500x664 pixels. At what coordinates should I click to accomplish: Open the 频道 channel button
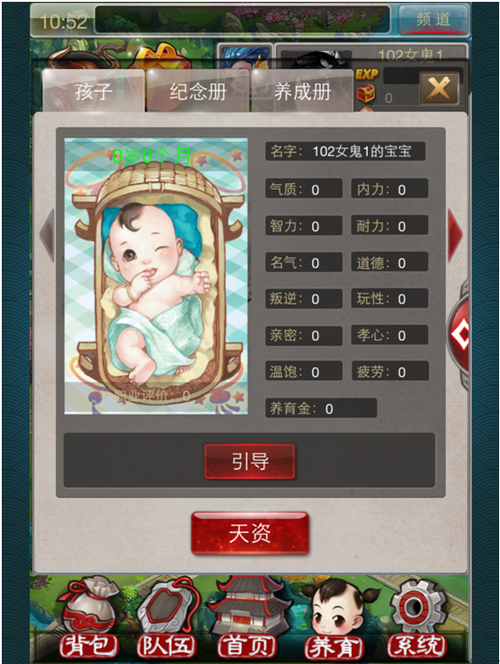(x=434, y=19)
